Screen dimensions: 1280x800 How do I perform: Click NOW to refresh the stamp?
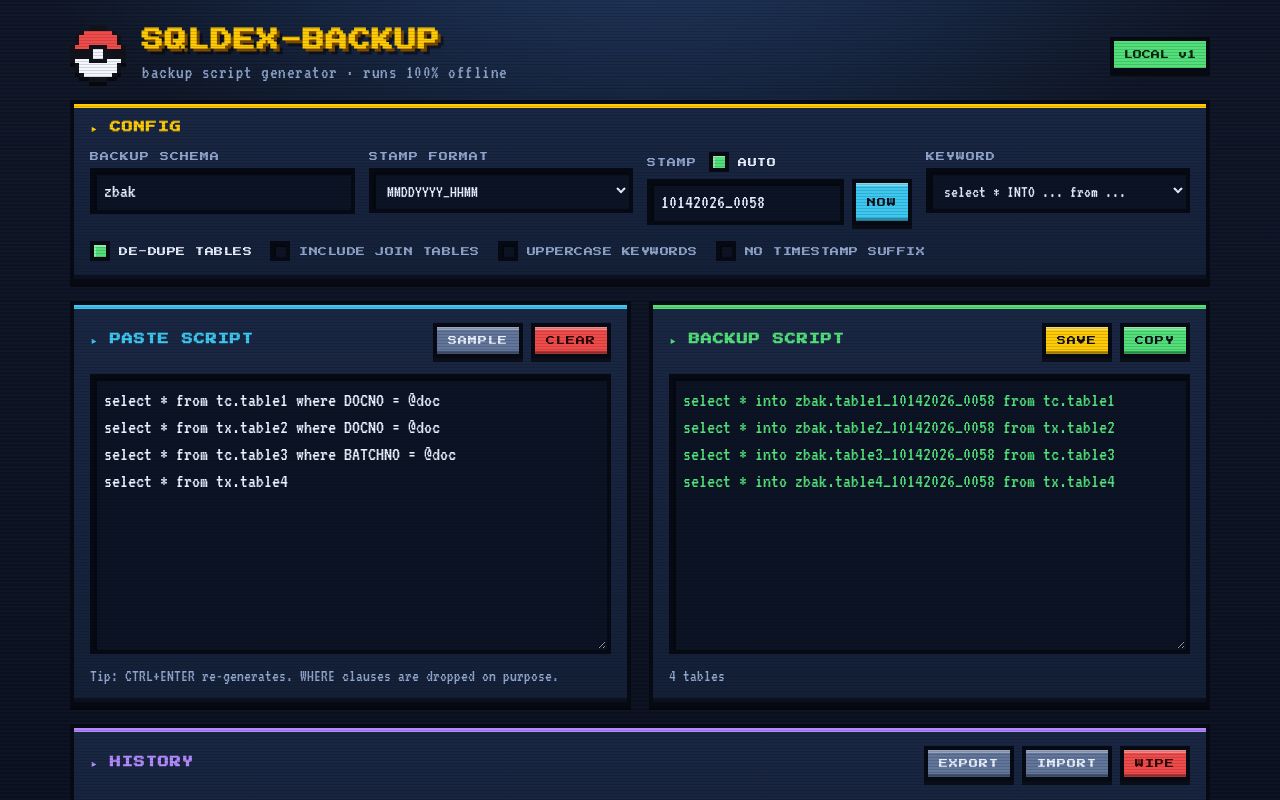[881, 202]
